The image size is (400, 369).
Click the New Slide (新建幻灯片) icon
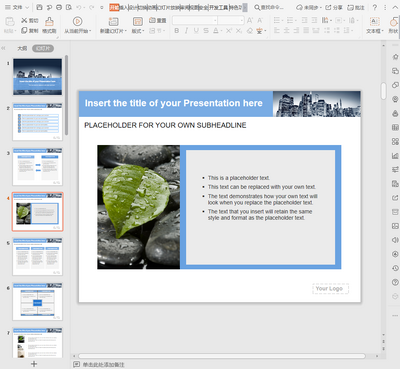(x=113, y=22)
